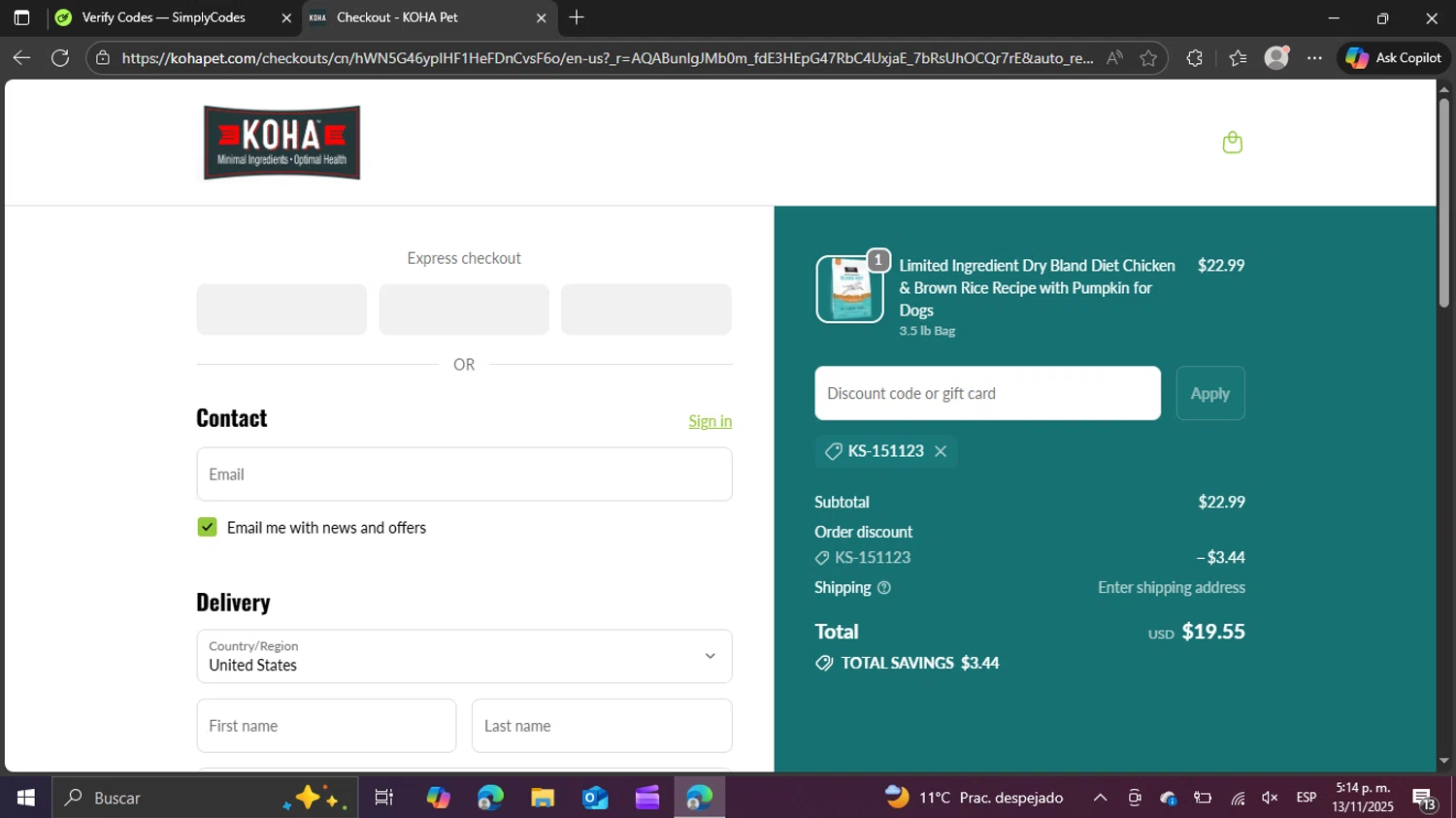Open Task View in taskbar

tap(384, 798)
